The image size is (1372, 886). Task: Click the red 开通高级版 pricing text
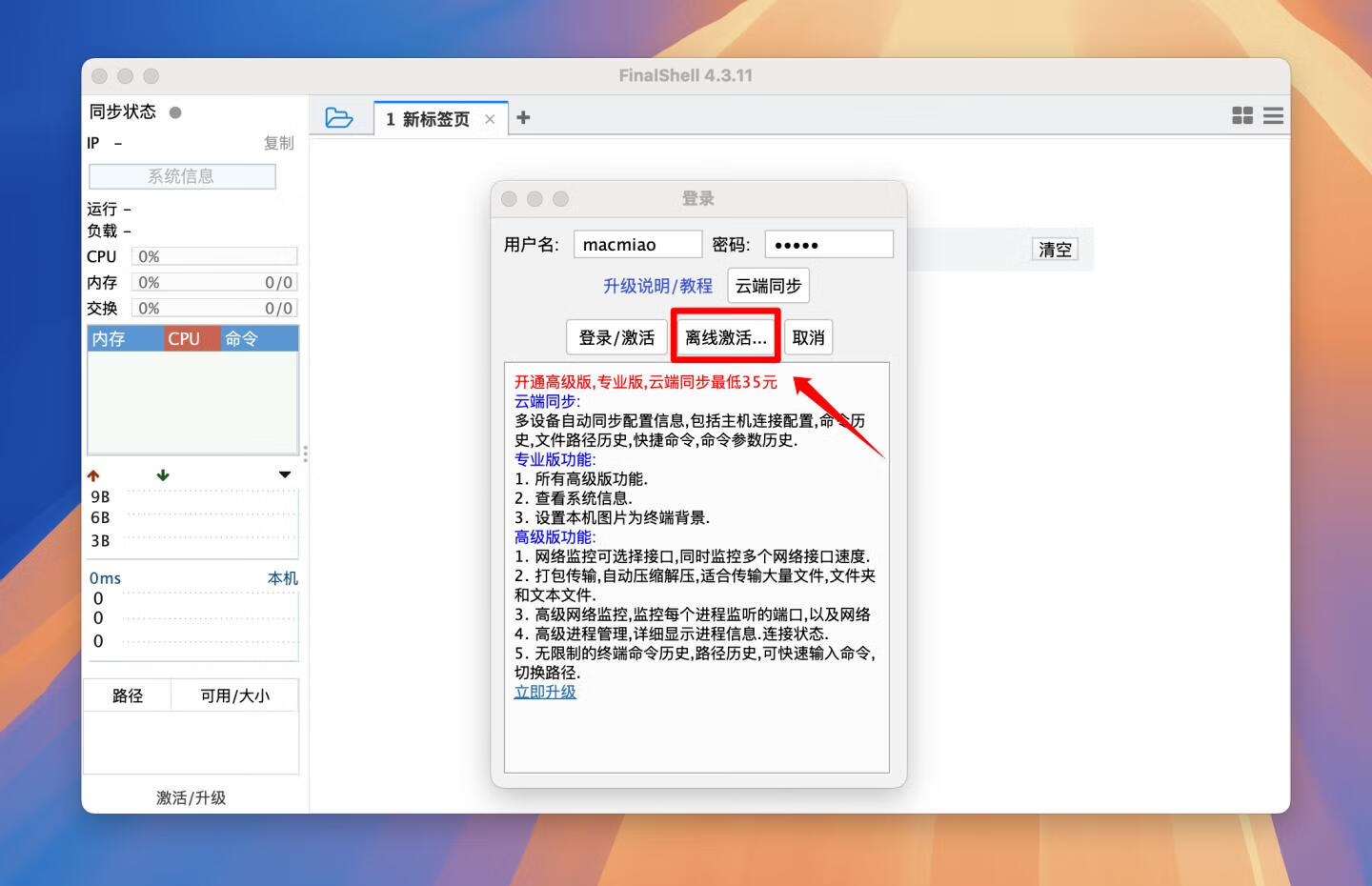point(646,382)
